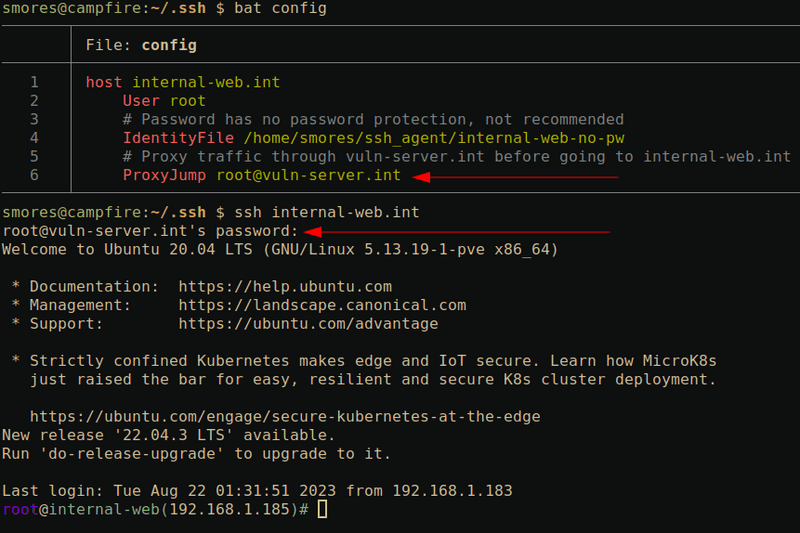Open the secure-kubernetes-at-the-edge URL
The image size is (800, 533).
click(x=285, y=416)
